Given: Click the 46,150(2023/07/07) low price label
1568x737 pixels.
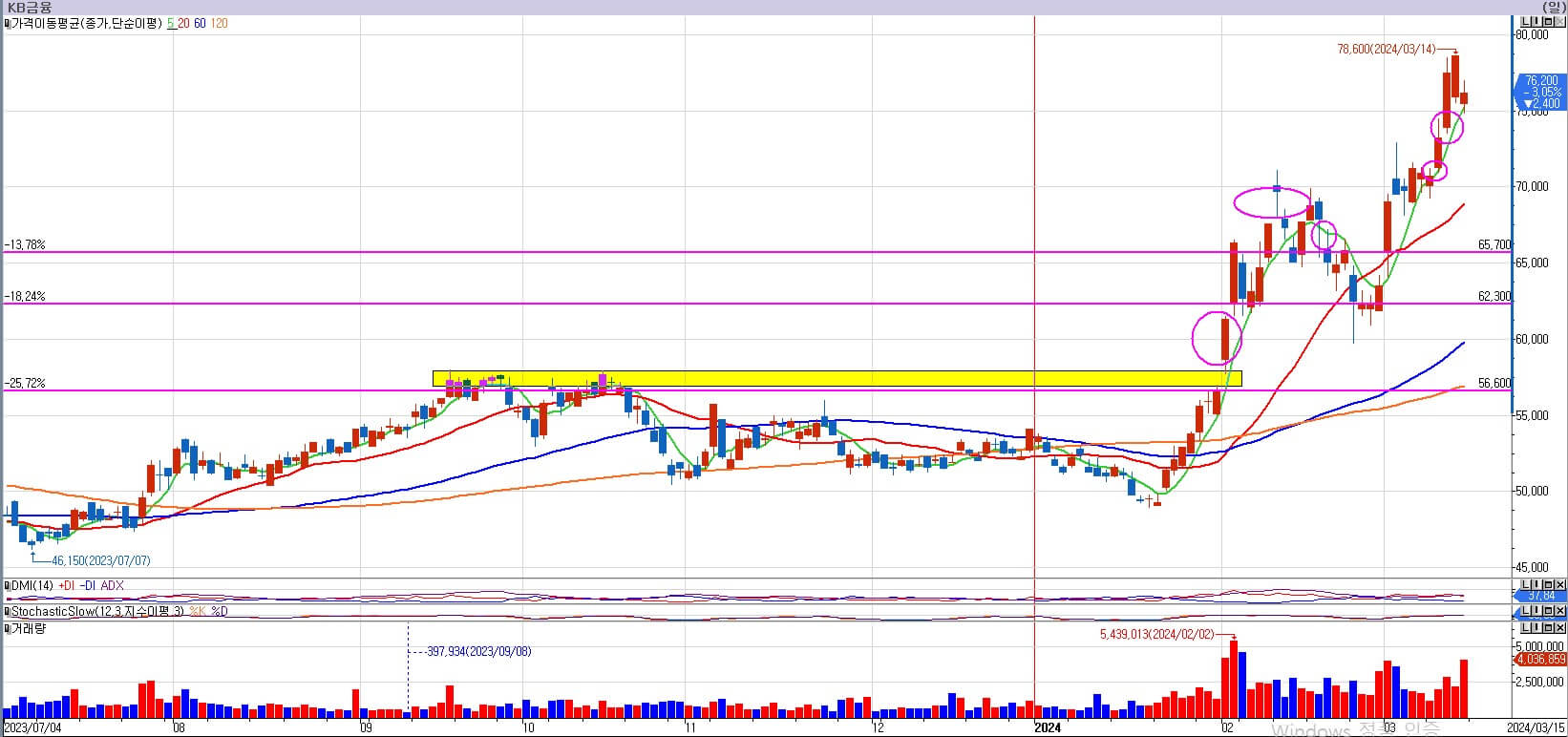Looking at the screenshot, I should pos(100,561).
